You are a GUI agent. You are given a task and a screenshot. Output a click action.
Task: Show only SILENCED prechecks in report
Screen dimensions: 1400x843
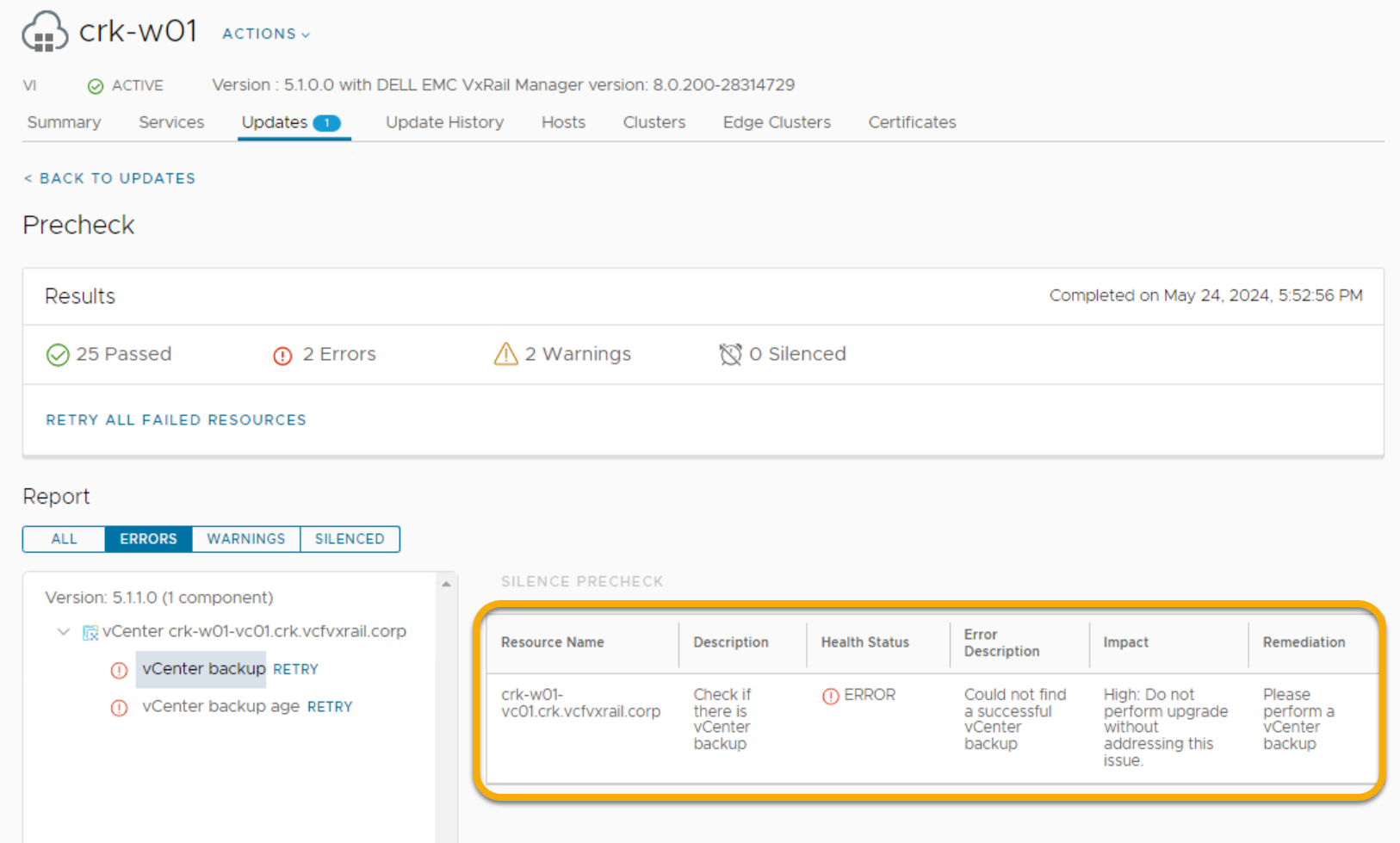[349, 539]
